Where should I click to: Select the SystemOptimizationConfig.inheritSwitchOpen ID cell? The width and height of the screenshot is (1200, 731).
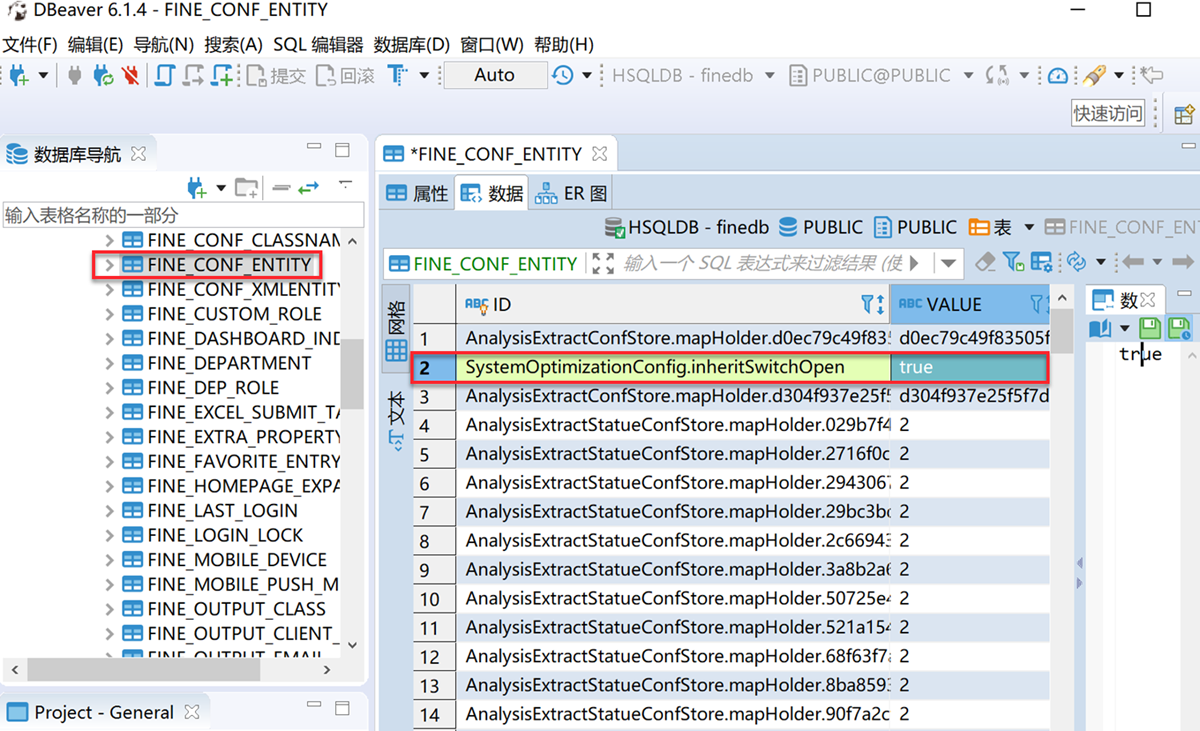click(673, 367)
